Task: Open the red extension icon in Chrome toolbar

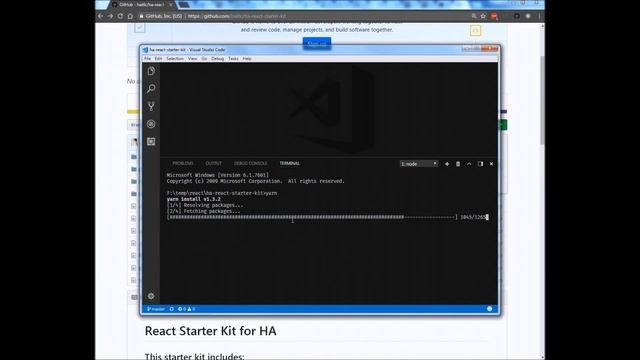Action: click(x=494, y=16)
